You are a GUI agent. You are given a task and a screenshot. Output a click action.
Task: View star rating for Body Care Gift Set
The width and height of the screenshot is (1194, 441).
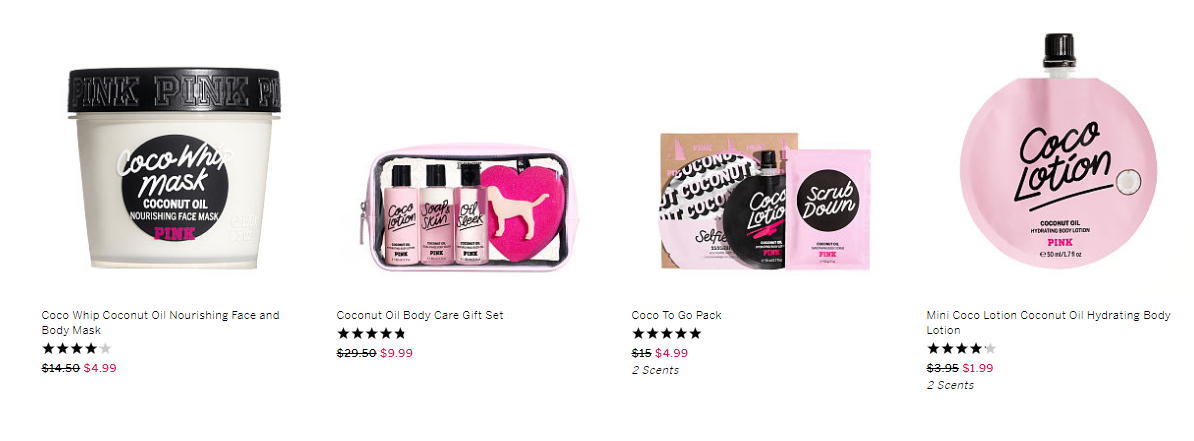(372, 334)
